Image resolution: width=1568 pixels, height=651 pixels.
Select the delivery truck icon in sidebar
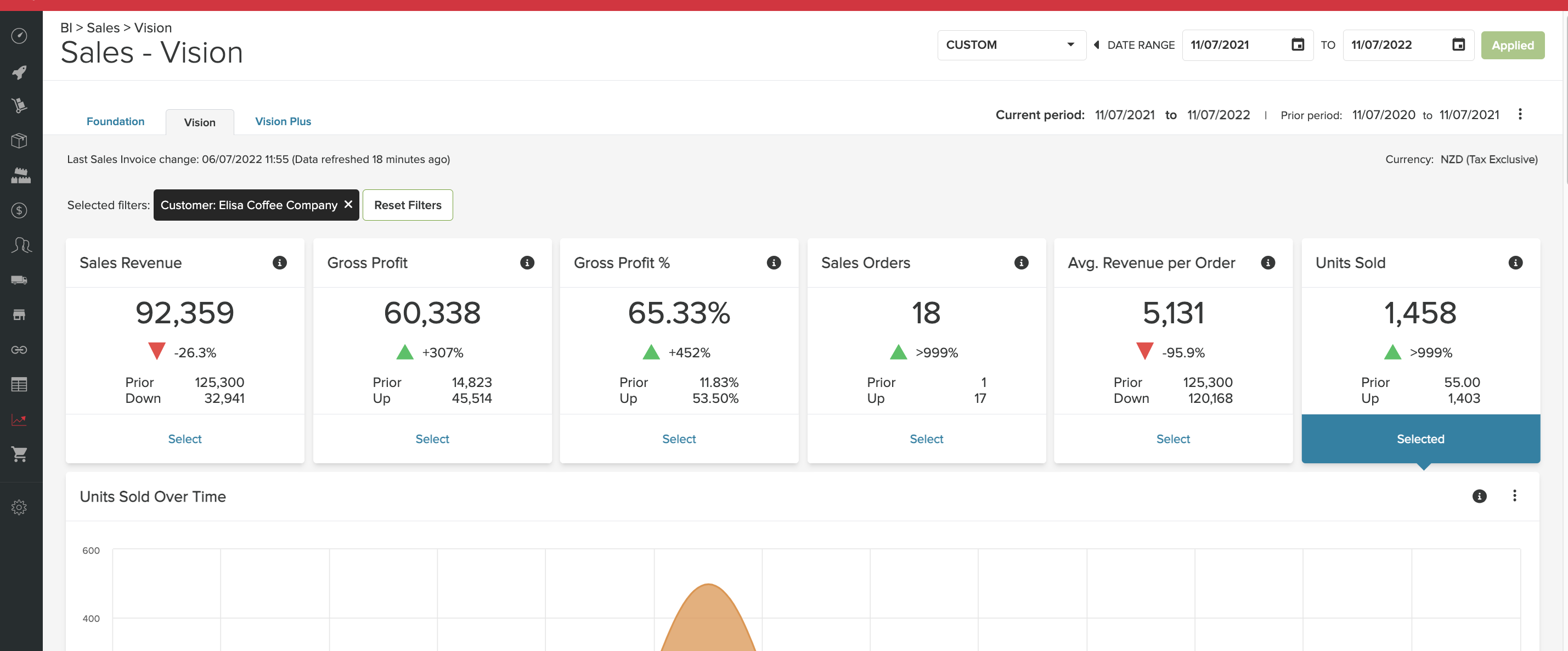(19, 279)
